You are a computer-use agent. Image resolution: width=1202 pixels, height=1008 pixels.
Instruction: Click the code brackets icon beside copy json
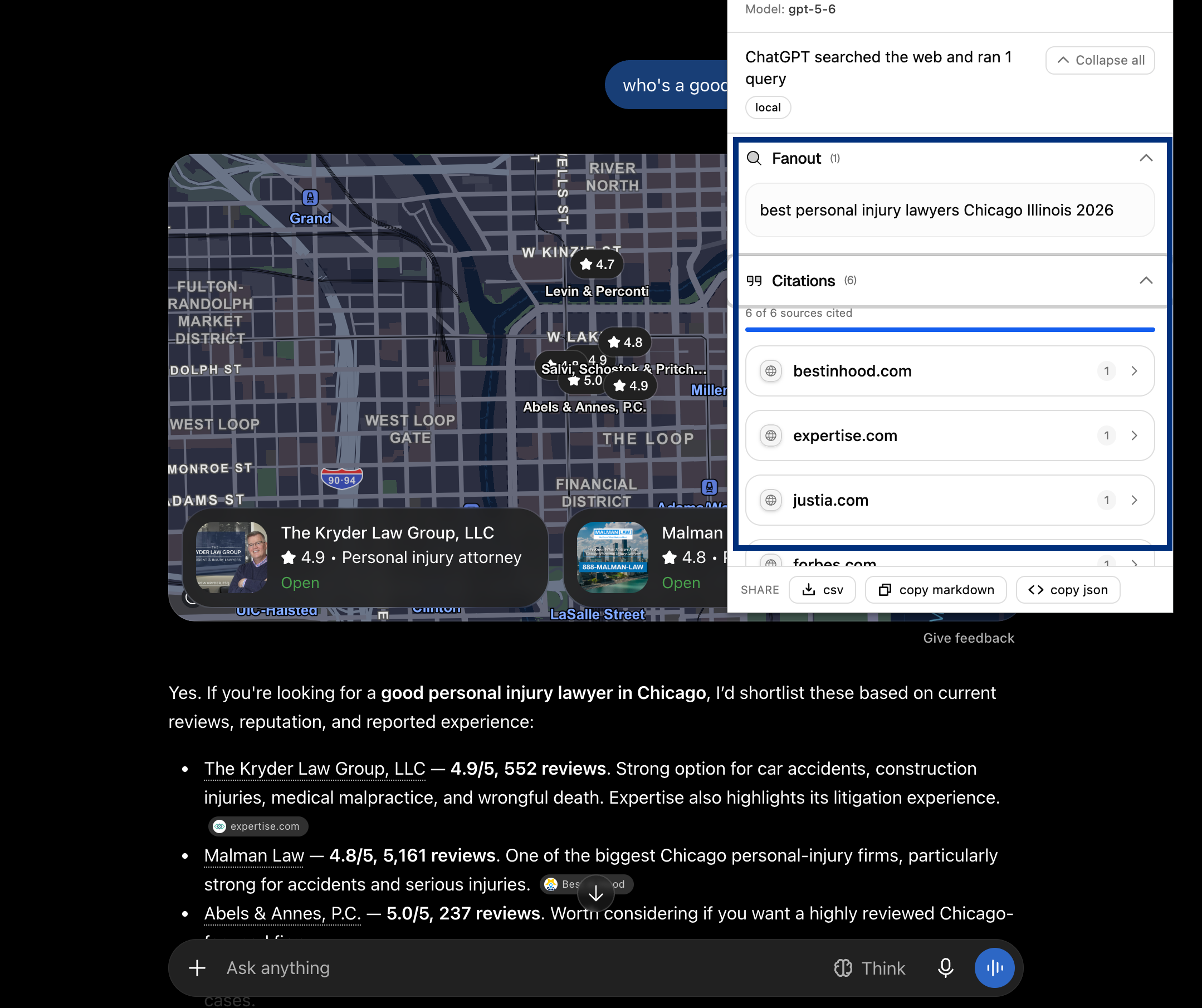(1036, 590)
